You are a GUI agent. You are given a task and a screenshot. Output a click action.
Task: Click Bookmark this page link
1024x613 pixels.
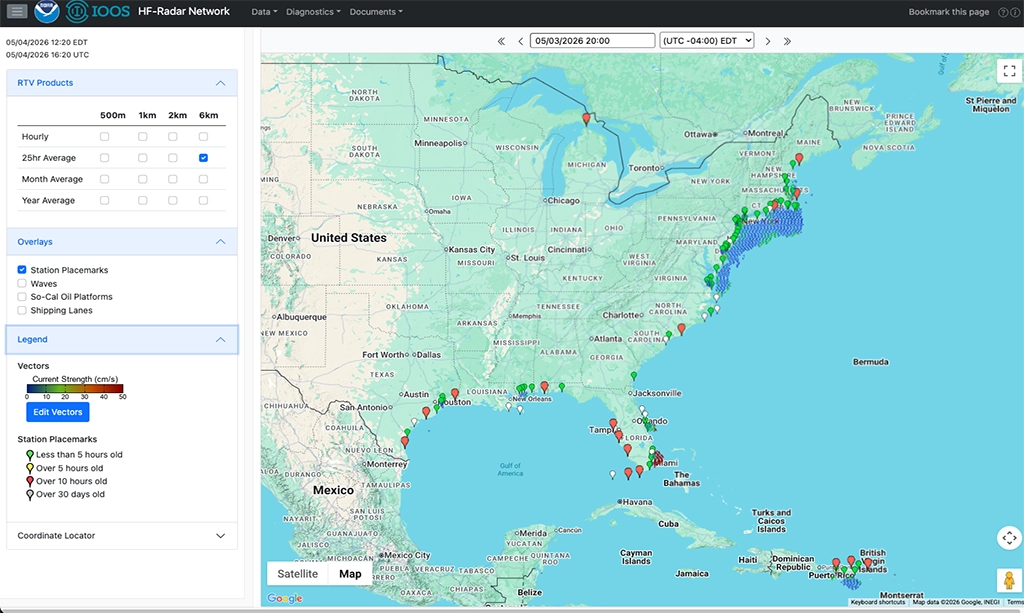948,12
